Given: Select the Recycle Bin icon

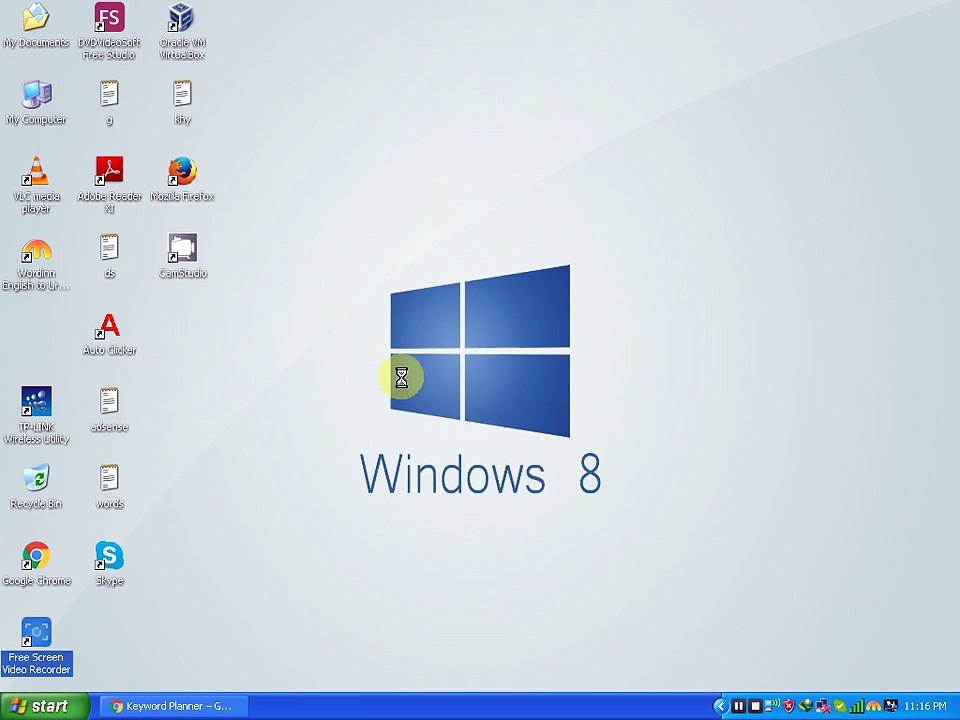Looking at the screenshot, I should pyautogui.click(x=36, y=487).
